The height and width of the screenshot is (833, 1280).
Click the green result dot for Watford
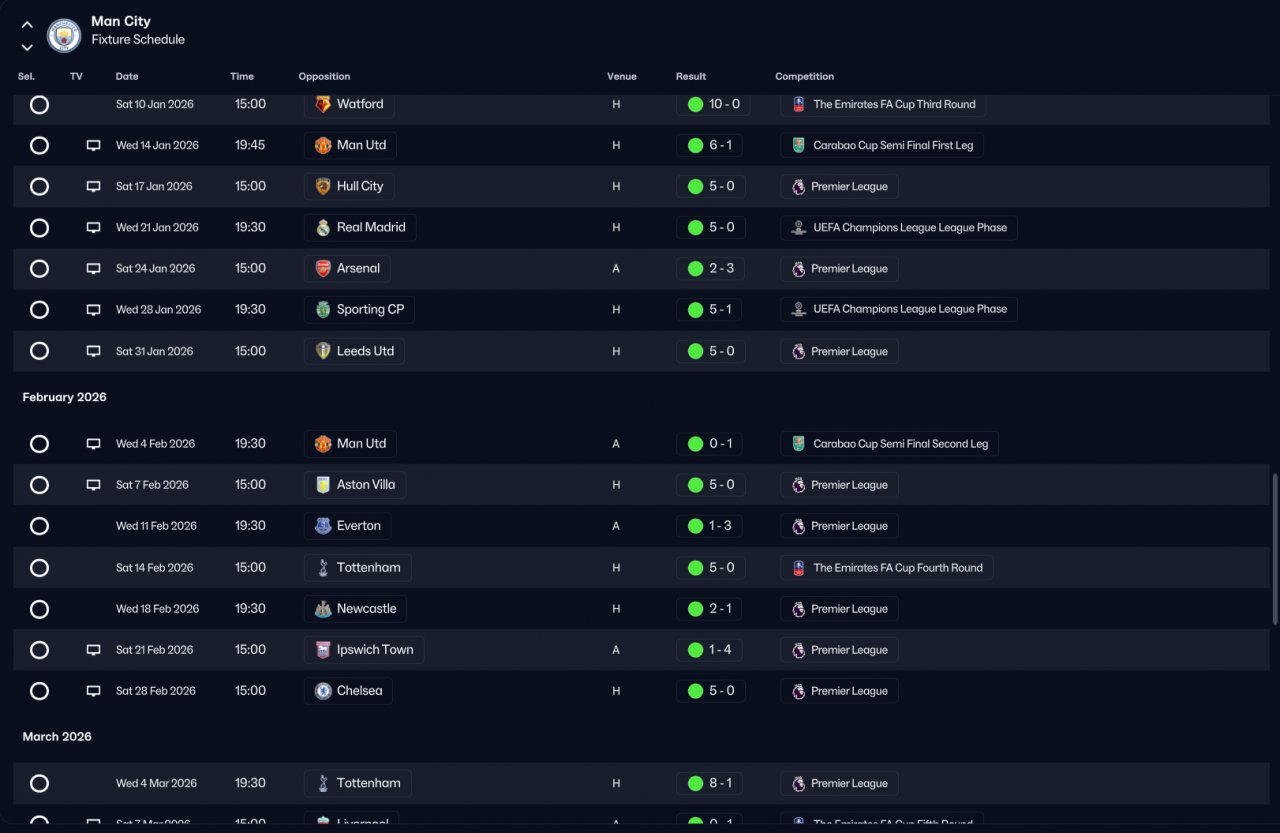[695, 104]
